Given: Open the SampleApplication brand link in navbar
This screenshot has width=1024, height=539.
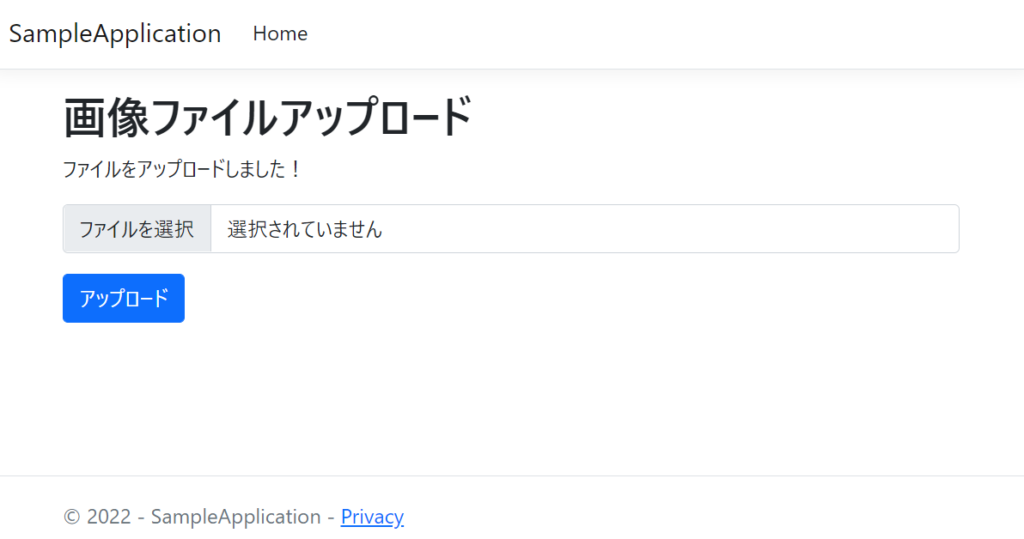Looking at the screenshot, I should pos(115,34).
